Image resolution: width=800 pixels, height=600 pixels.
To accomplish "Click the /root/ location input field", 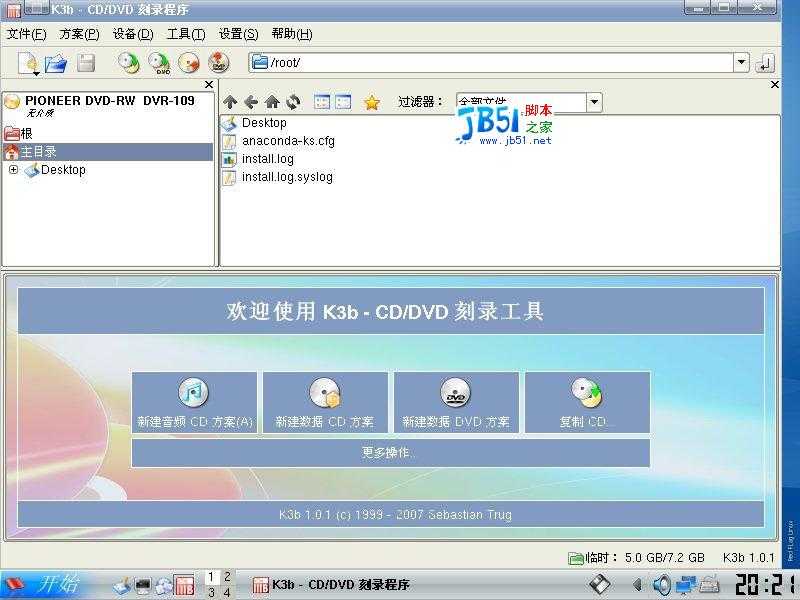I will pos(491,63).
